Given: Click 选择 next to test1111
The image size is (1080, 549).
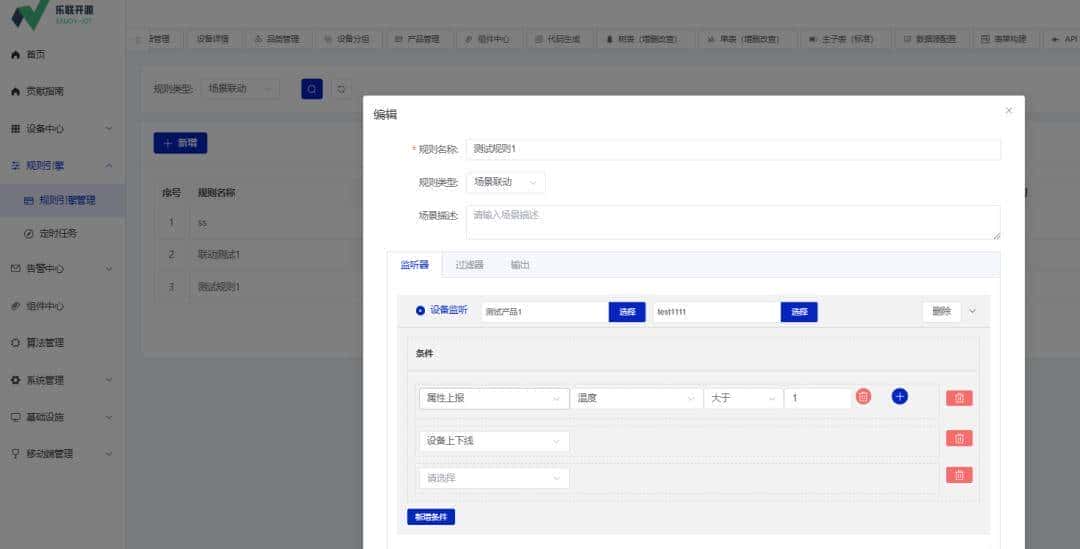Looking at the screenshot, I should [799, 312].
